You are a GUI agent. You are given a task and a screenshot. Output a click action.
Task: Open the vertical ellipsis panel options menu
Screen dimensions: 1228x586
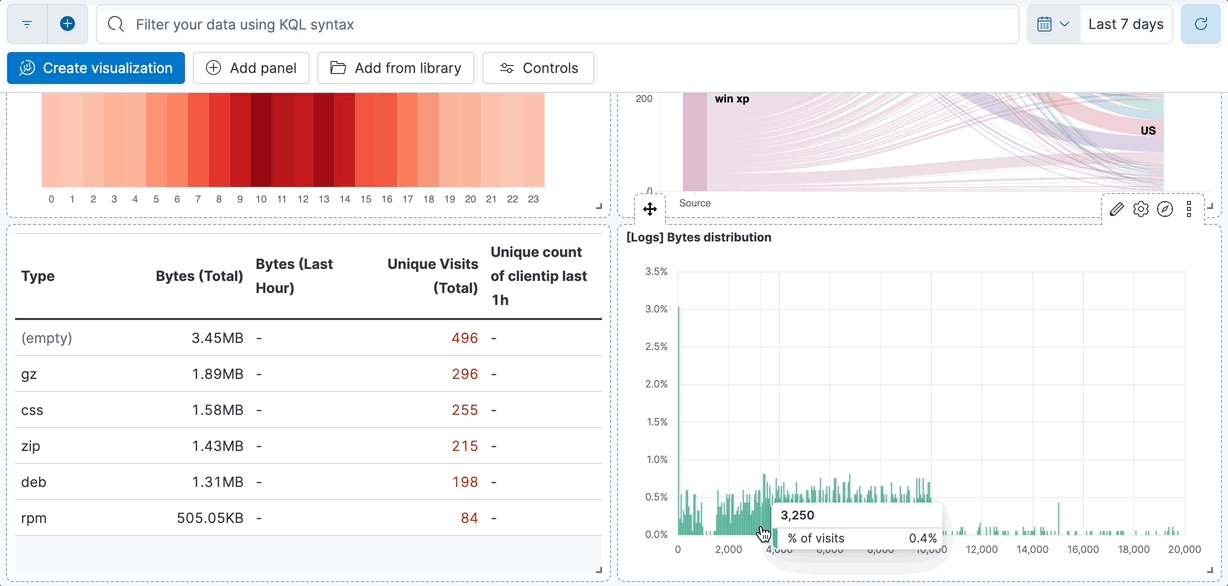pyautogui.click(x=1188, y=209)
